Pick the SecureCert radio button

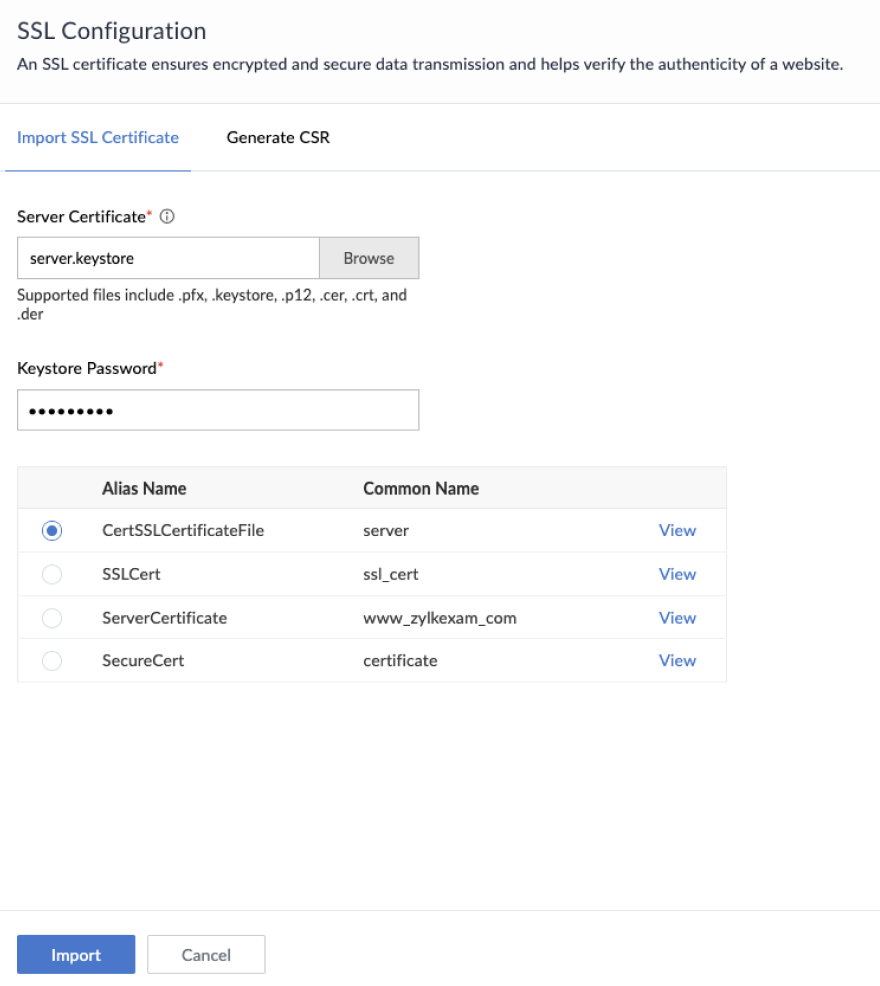point(52,661)
